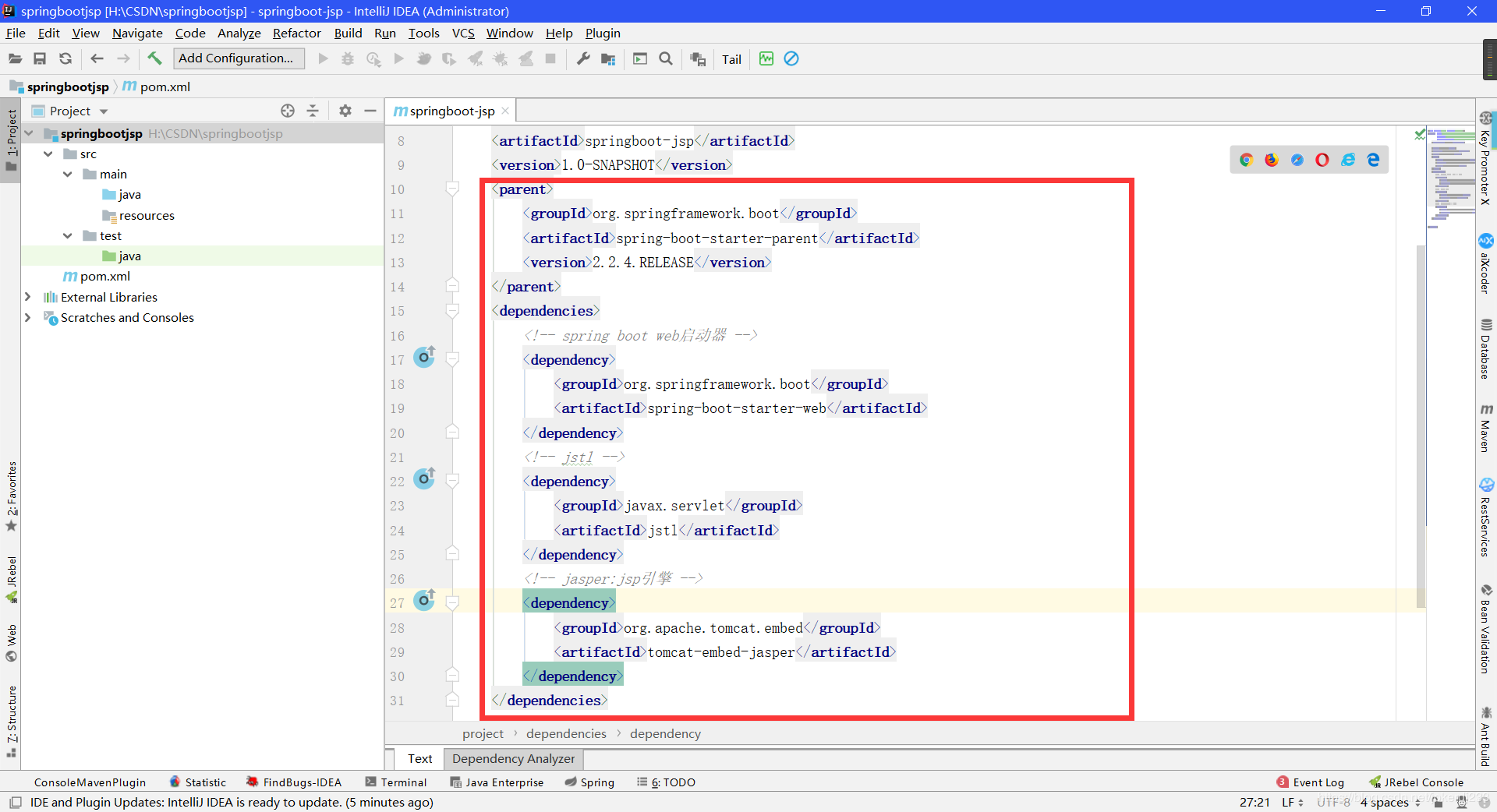This screenshot has width=1497, height=812.
Task: Open in Firefox browser icon
Action: click(1272, 160)
